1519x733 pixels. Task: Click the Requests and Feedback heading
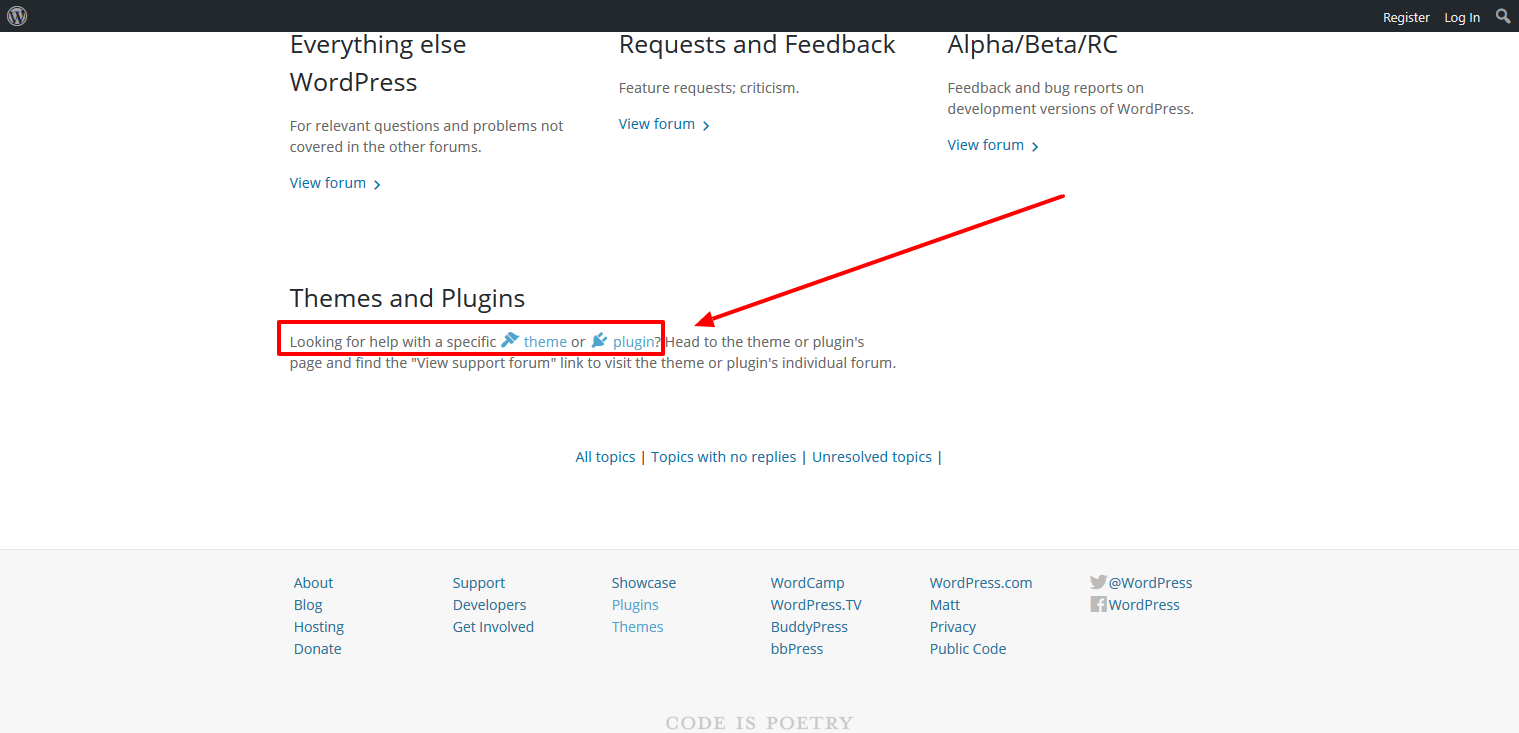pos(757,45)
